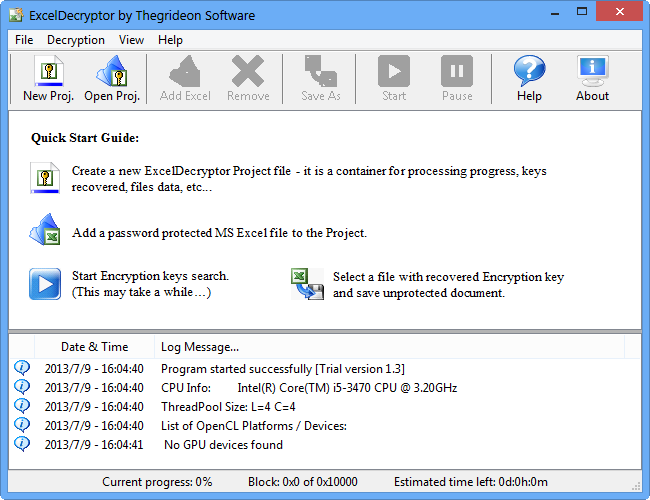This screenshot has width=650, height=500.
Task: Open the View menu
Action: click(x=131, y=40)
